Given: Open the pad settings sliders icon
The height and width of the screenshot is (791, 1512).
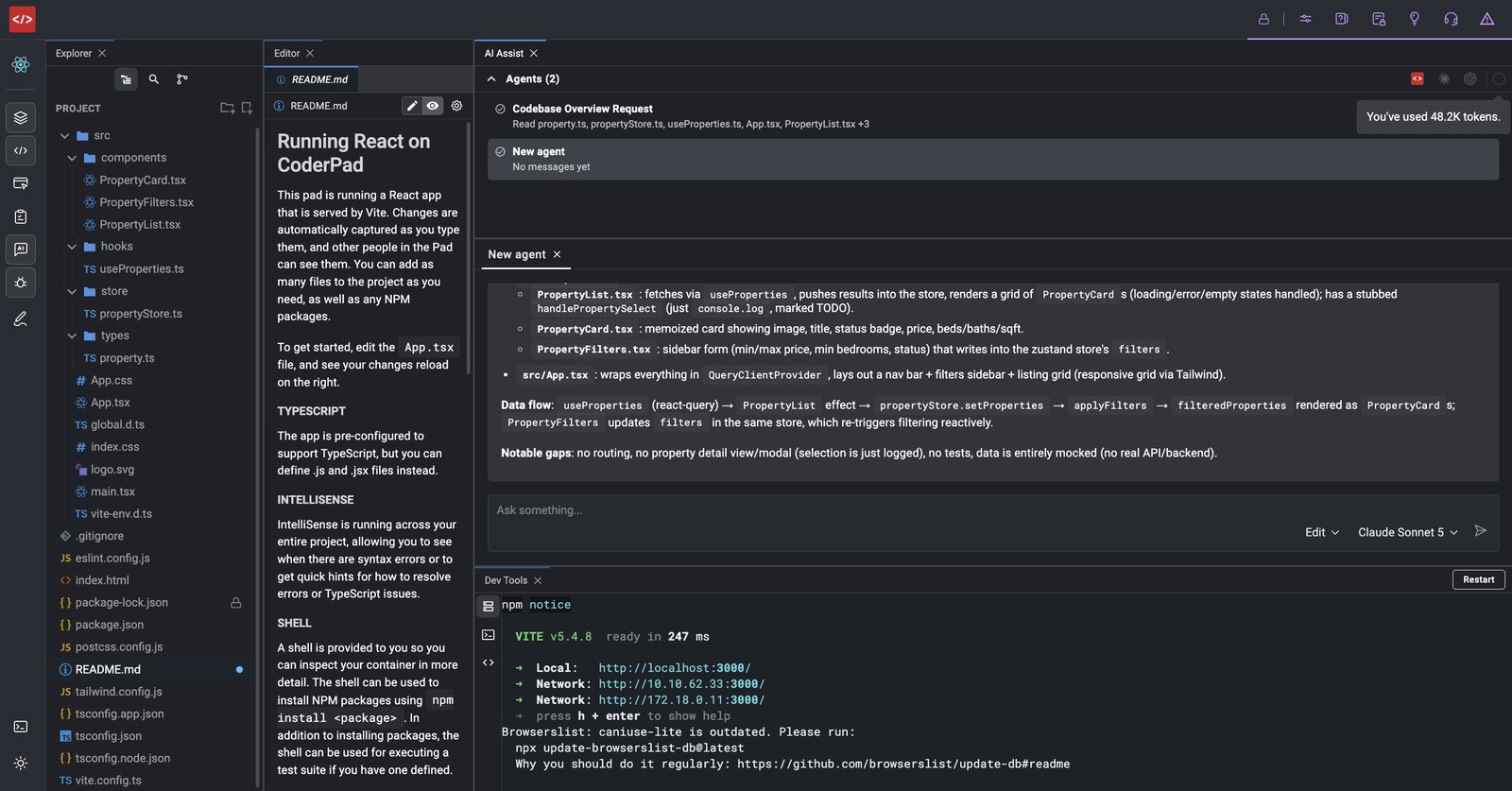Looking at the screenshot, I should (x=1306, y=19).
